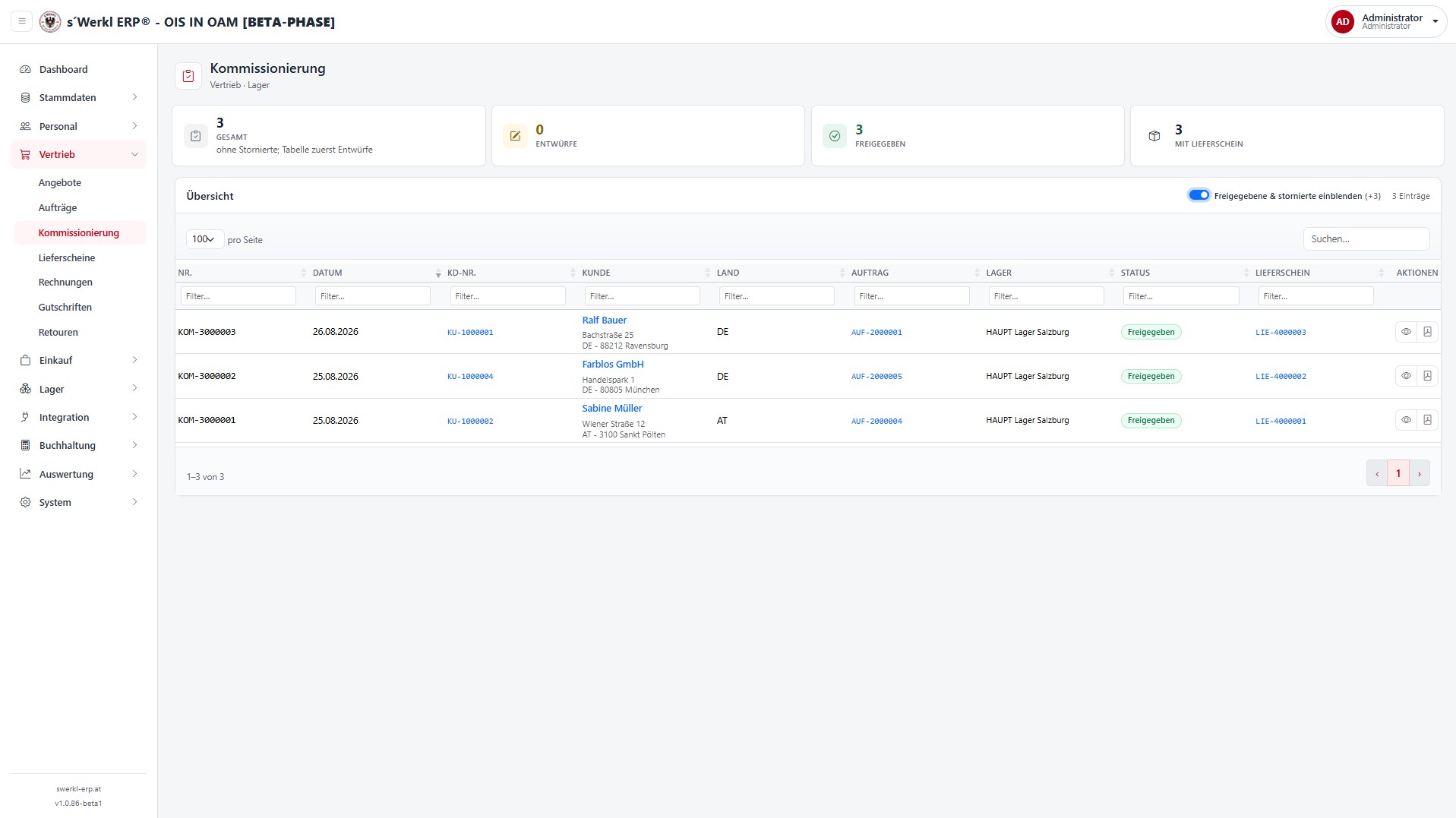The width and height of the screenshot is (1456, 818).
Task: Open Dashboard in the sidebar
Action: click(79, 69)
